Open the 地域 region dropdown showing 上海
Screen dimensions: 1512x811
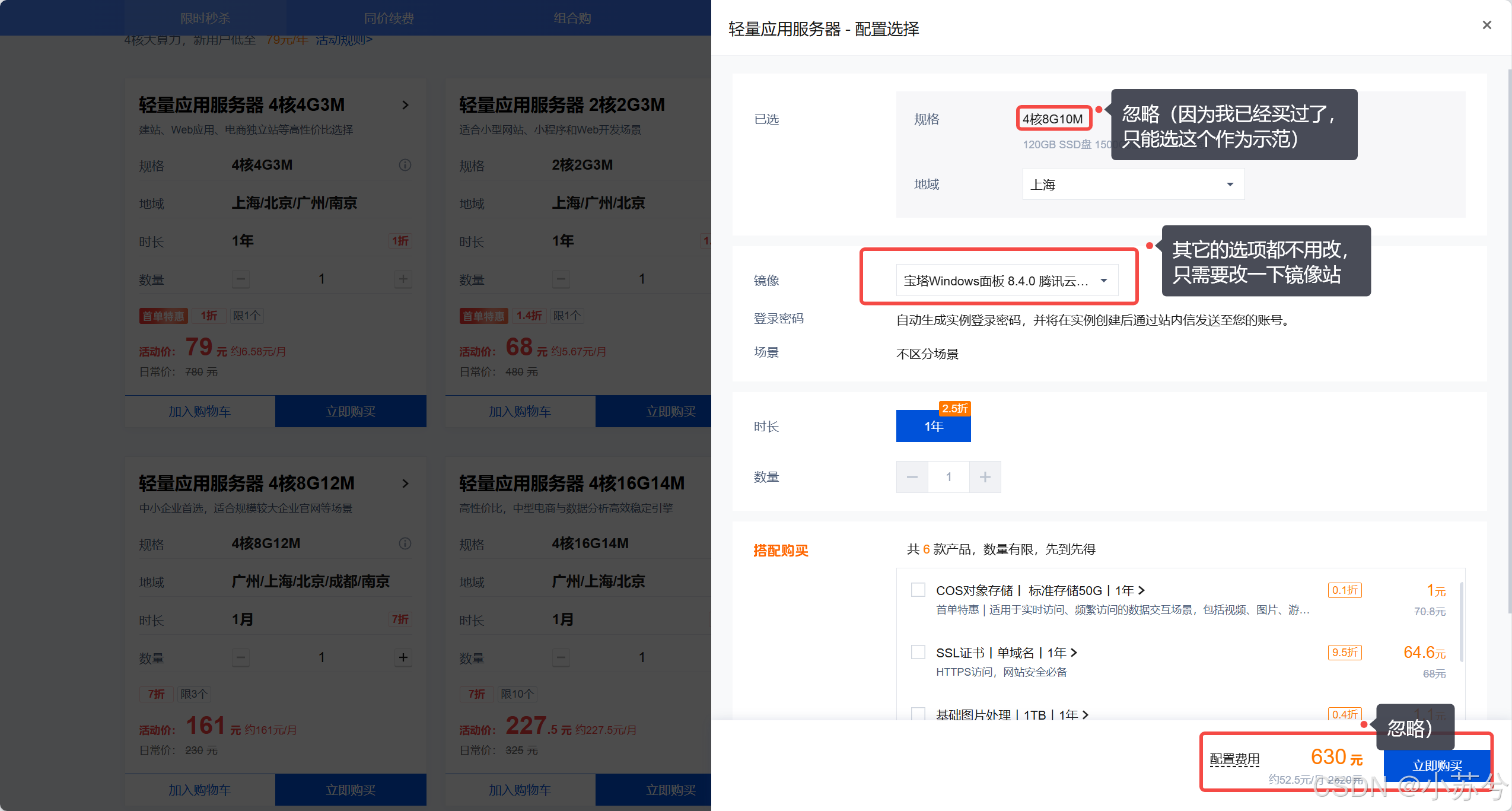coord(1132,185)
